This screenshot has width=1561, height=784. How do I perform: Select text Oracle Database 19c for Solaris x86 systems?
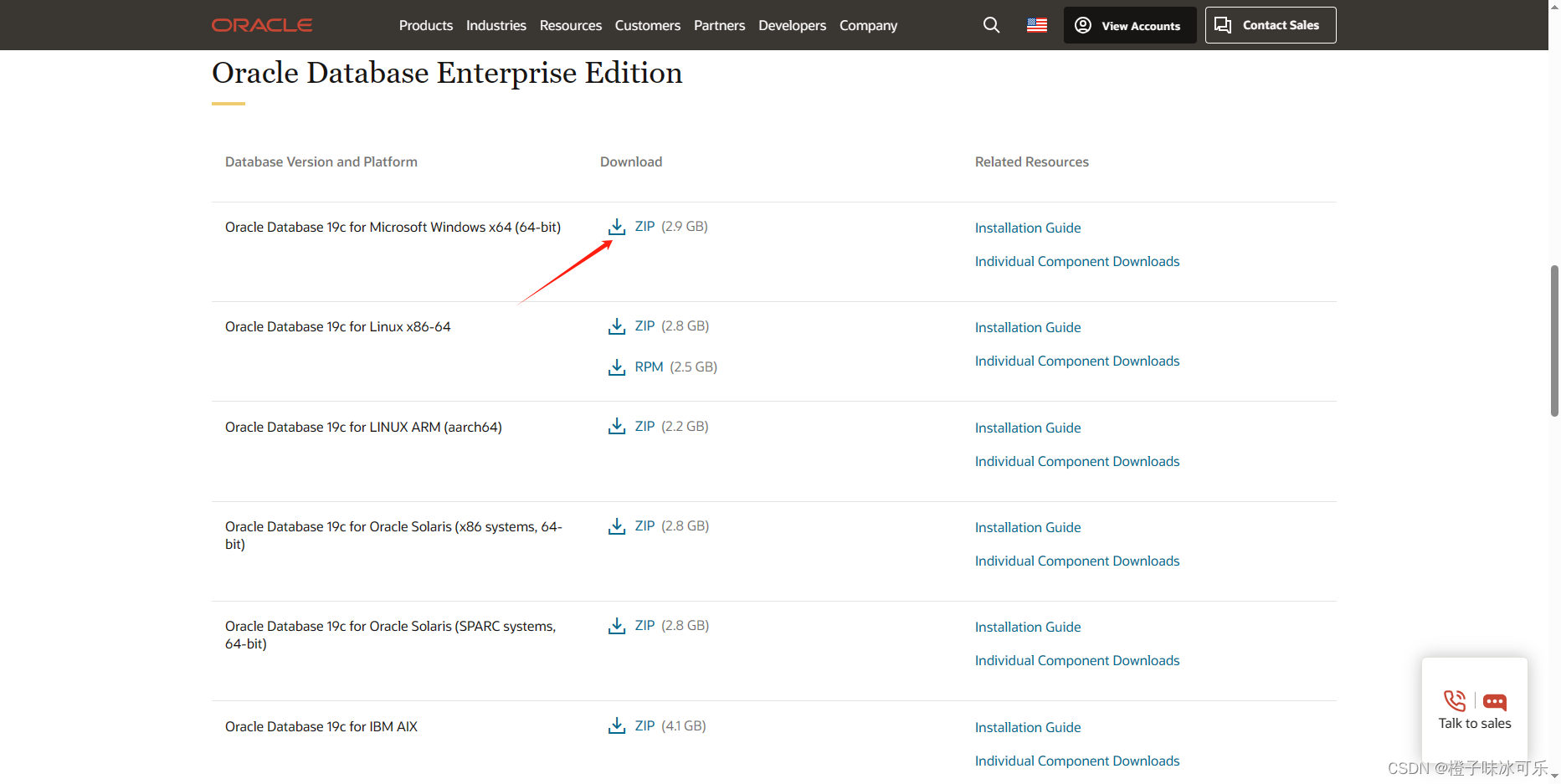(393, 535)
